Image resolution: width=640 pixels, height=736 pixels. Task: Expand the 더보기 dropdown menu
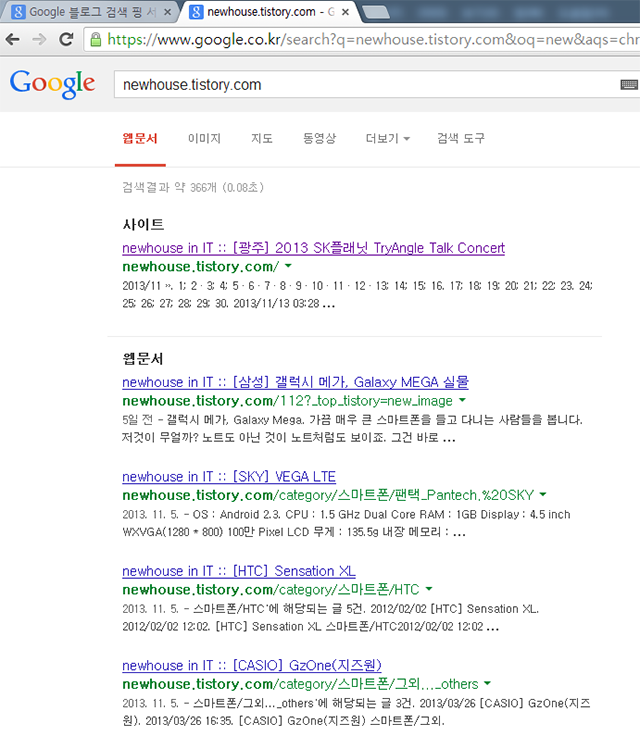point(387,138)
